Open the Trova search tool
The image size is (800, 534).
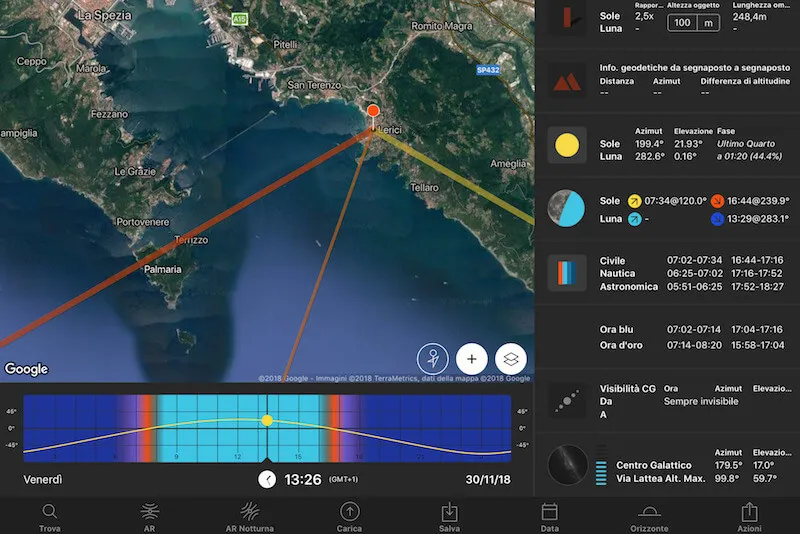coord(49,517)
